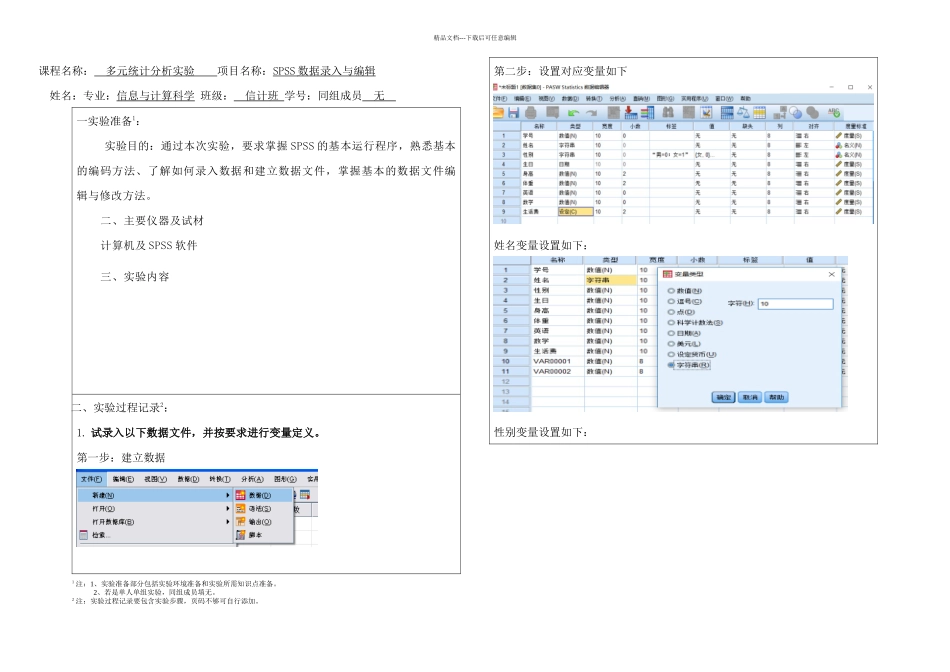950x672 pixels.
Task: Click the 取消 button in variable type dialog
Action: (x=750, y=398)
